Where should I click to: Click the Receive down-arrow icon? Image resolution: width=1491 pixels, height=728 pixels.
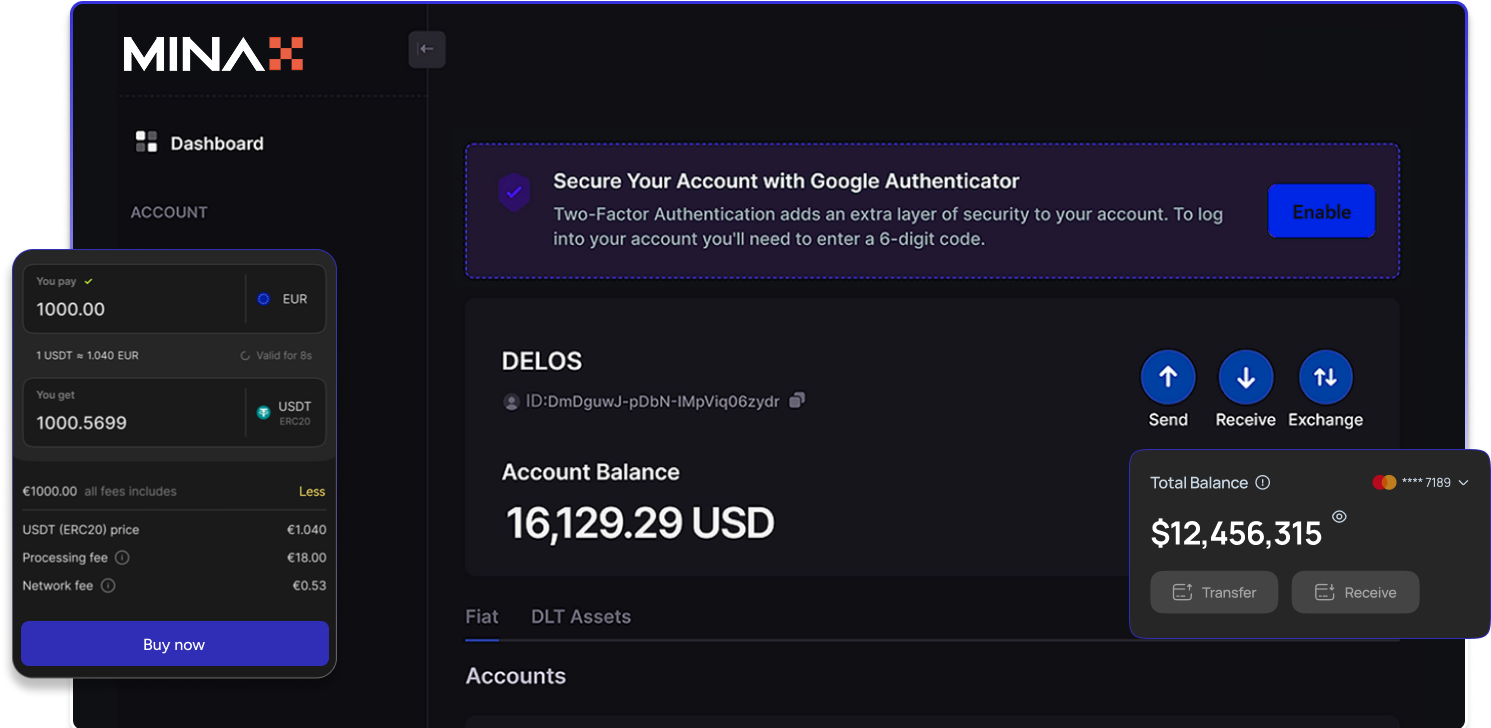pos(1245,377)
